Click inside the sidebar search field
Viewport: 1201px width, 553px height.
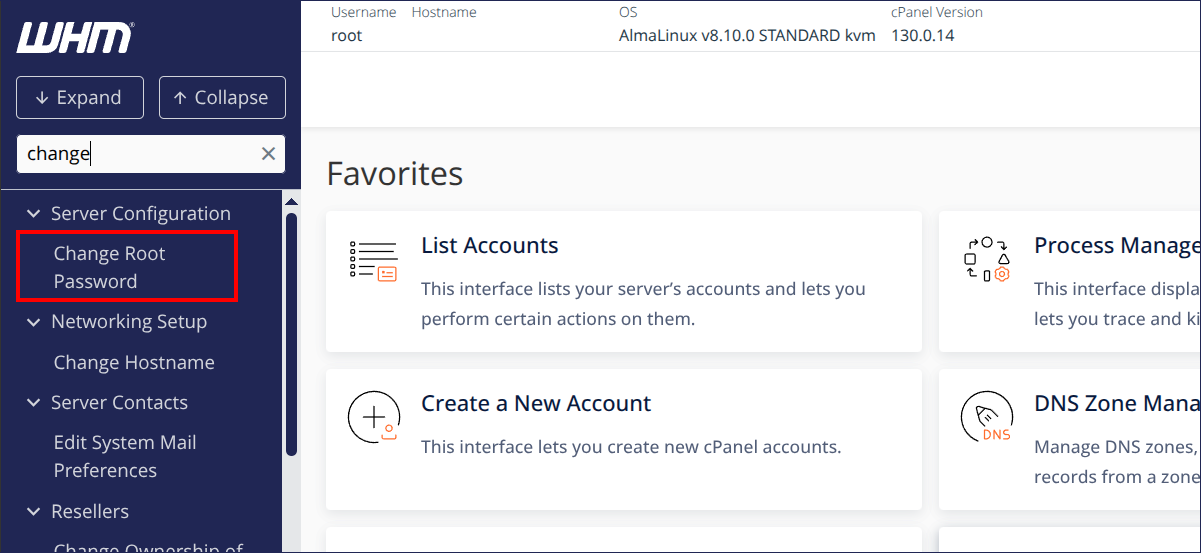pyautogui.click(x=135, y=154)
